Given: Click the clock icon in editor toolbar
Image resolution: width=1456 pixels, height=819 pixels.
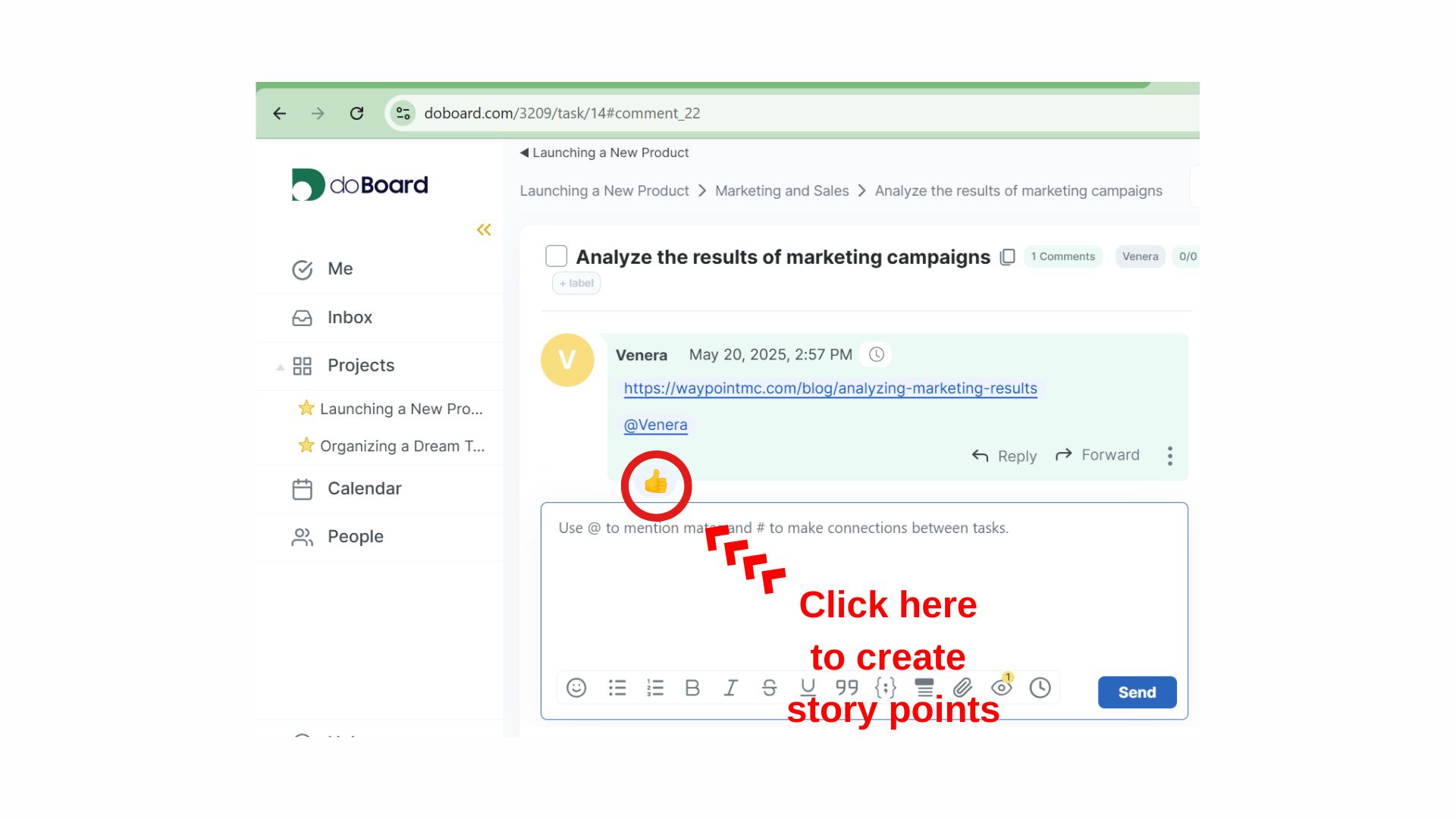Looking at the screenshot, I should [1040, 688].
